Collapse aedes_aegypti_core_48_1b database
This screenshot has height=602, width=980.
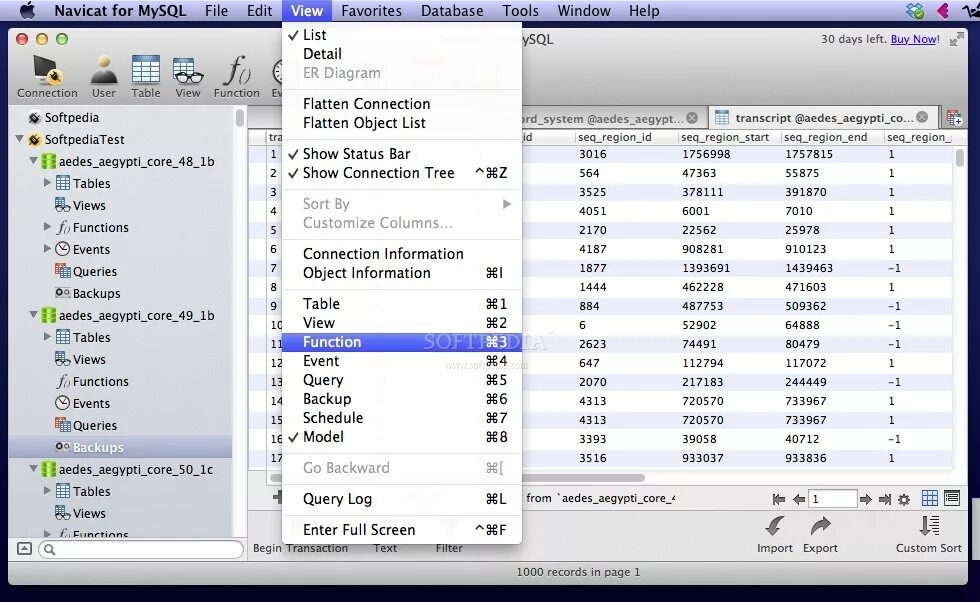point(34,161)
